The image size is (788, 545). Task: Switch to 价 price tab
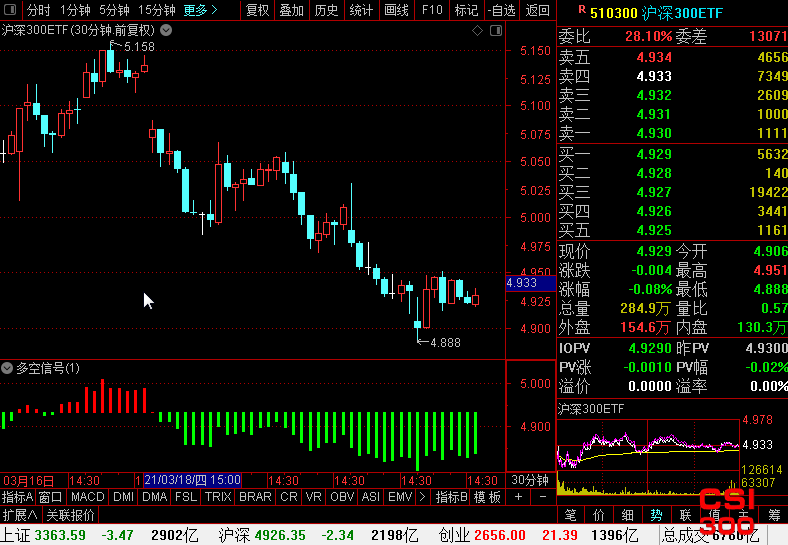599,515
